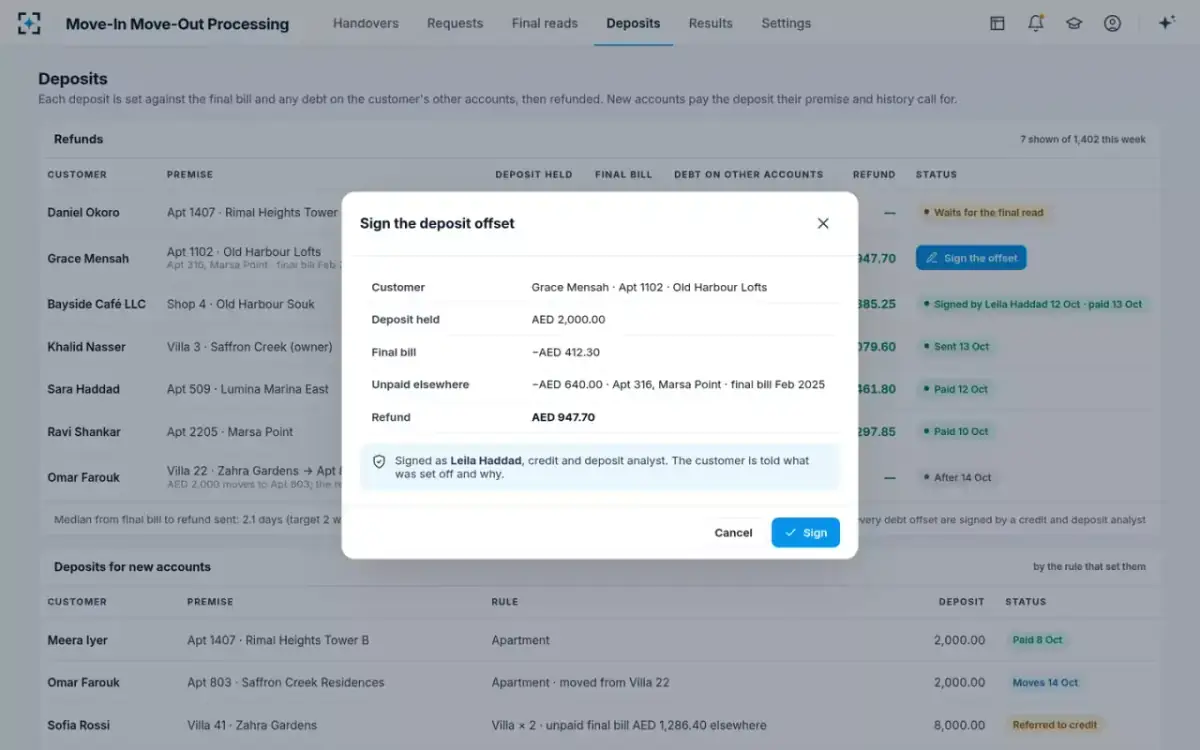This screenshot has height=750, width=1200.
Task: Close the Sign the deposit offset dialog
Action: coord(823,223)
